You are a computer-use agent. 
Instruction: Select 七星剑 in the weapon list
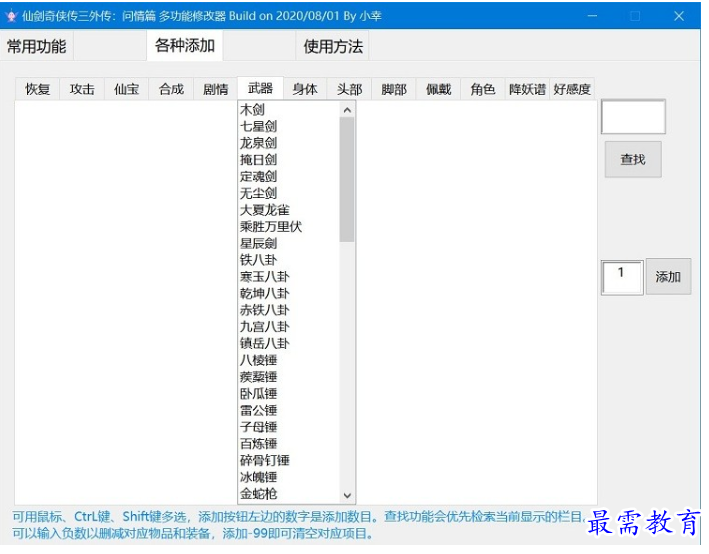(x=258, y=126)
